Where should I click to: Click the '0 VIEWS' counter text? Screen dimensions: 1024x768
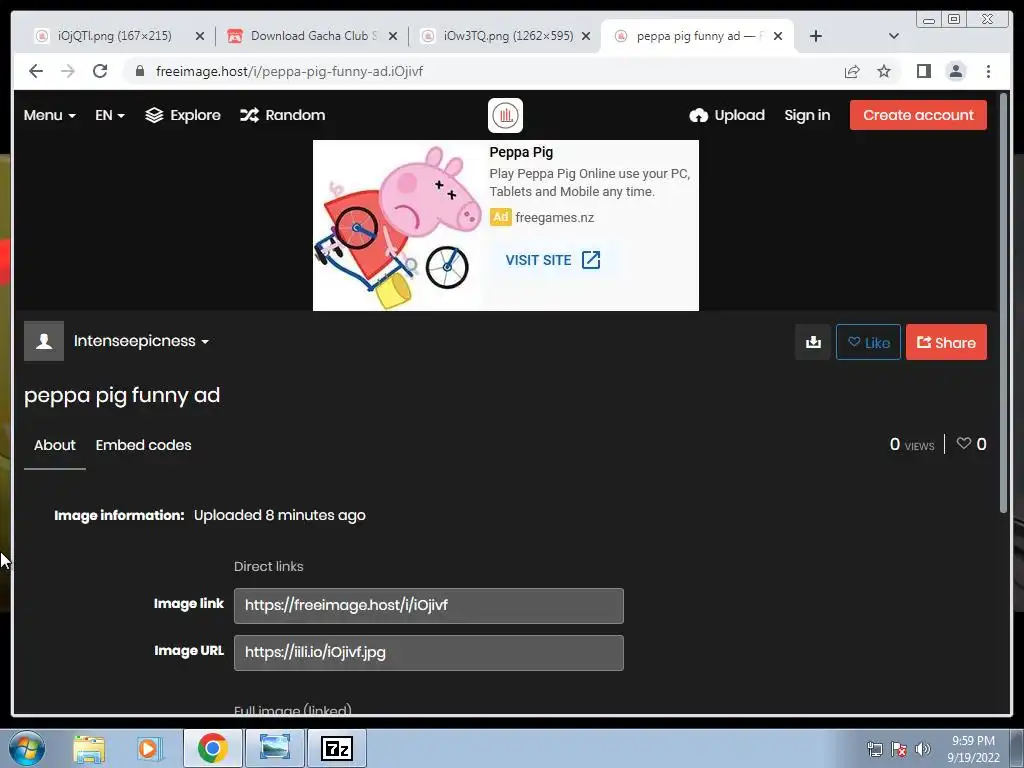point(912,445)
